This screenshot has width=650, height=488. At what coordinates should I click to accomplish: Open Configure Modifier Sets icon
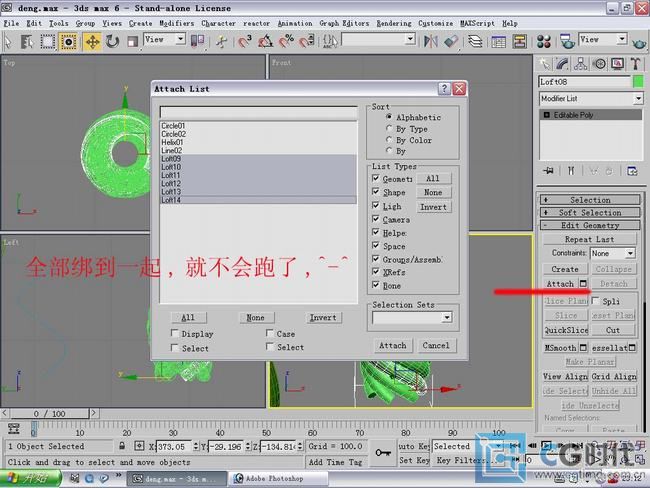coord(632,171)
